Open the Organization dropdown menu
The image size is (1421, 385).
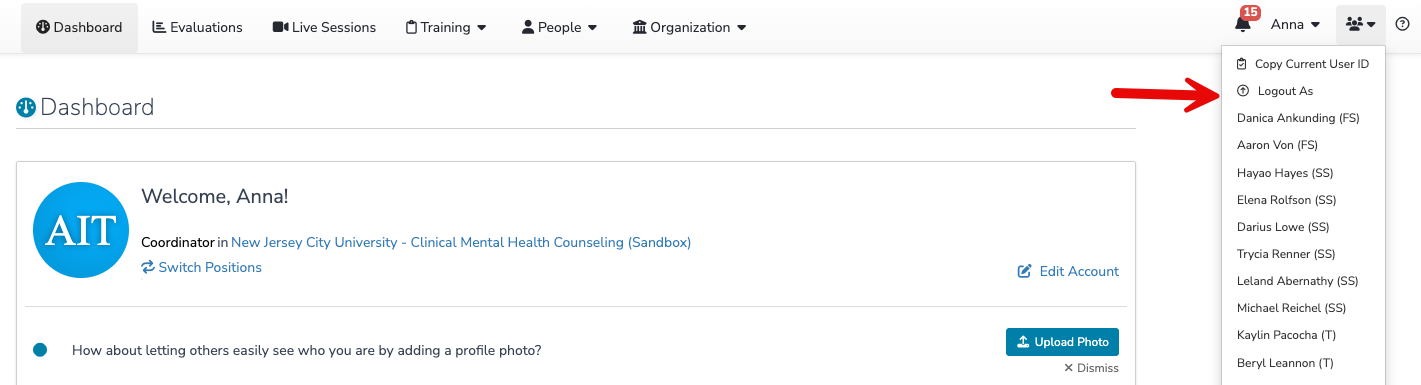pos(690,27)
